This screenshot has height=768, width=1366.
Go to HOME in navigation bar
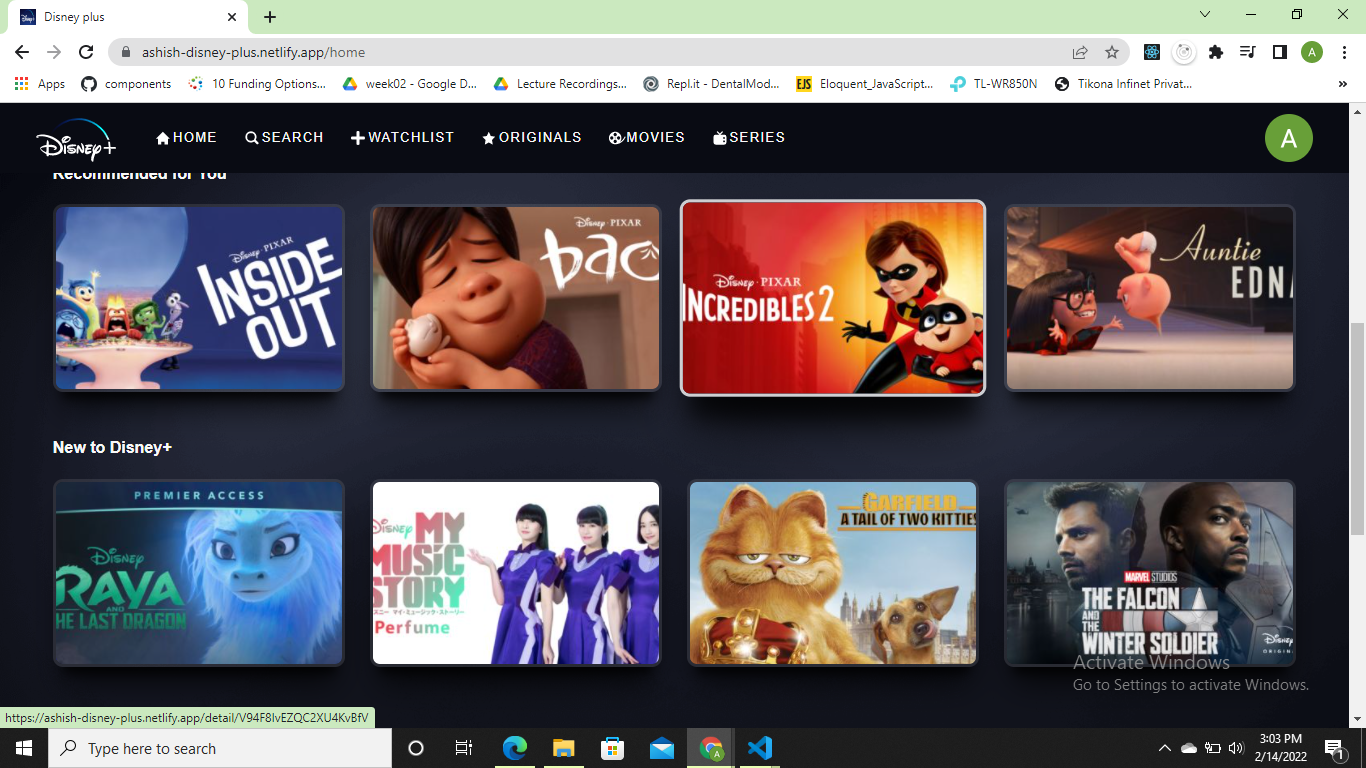[187, 138]
